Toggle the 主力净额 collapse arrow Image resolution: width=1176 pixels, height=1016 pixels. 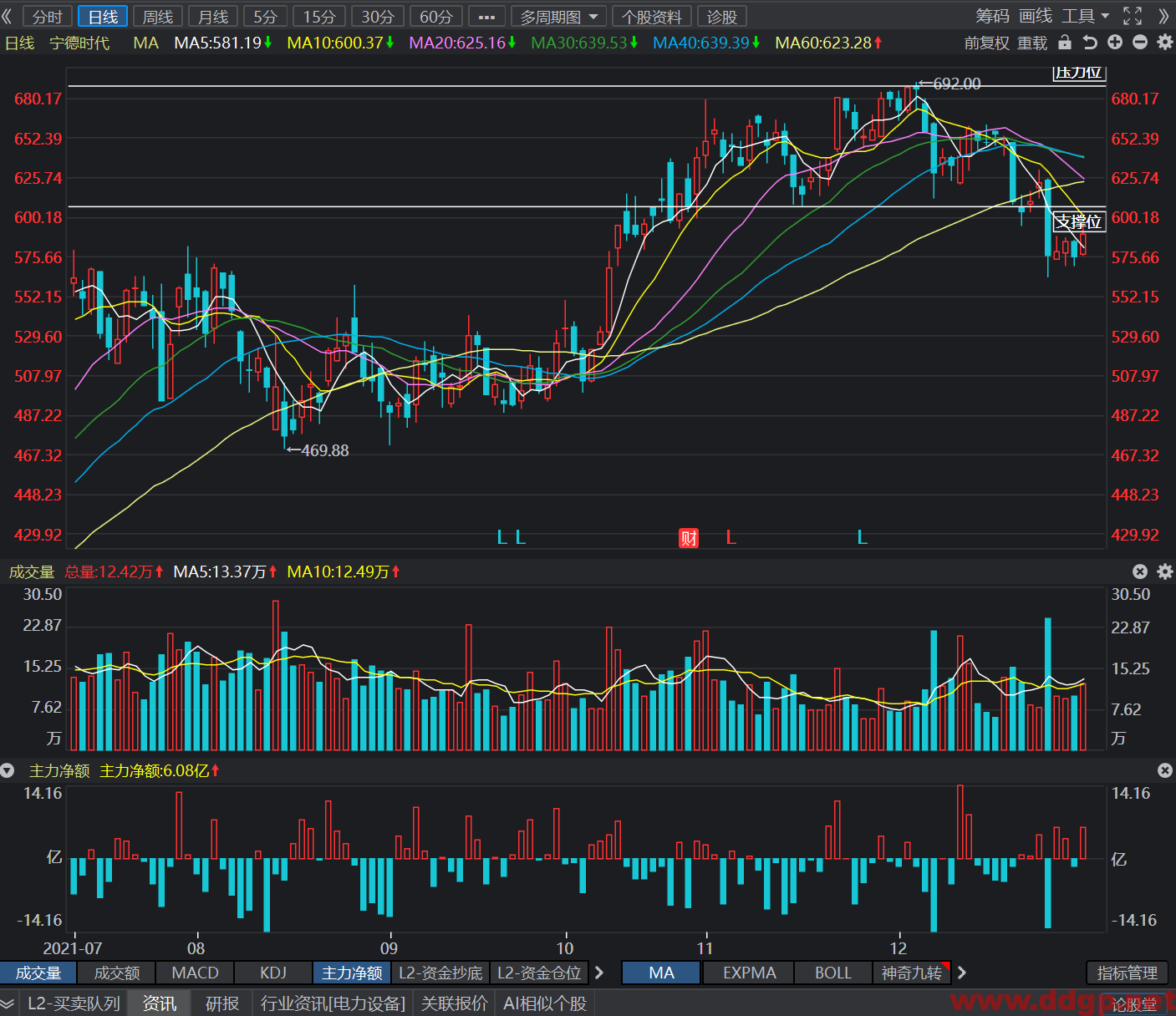(8, 770)
